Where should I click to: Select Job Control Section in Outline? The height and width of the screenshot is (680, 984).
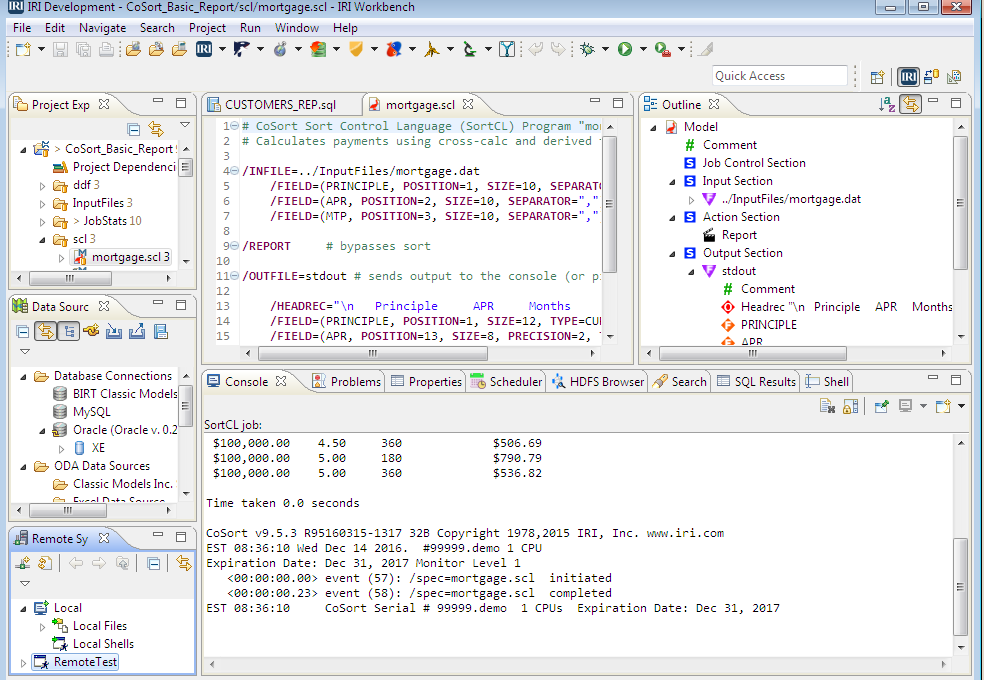coord(754,163)
